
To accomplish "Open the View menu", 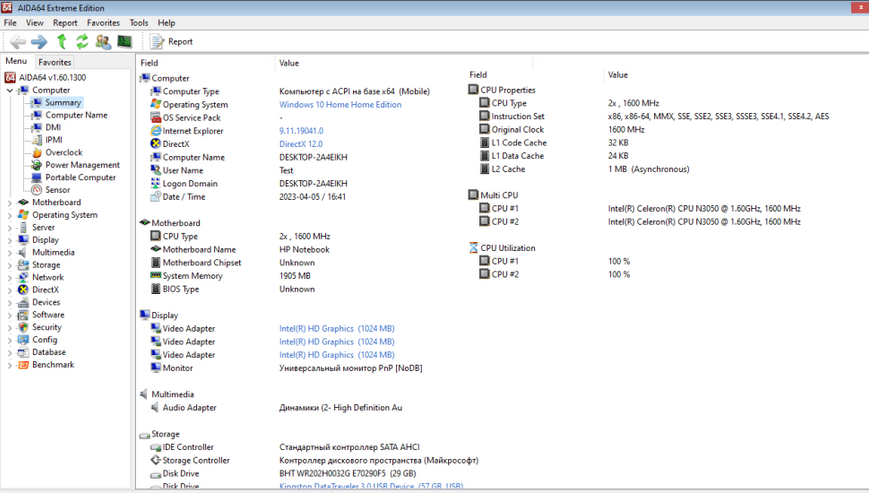I will 34,23.
